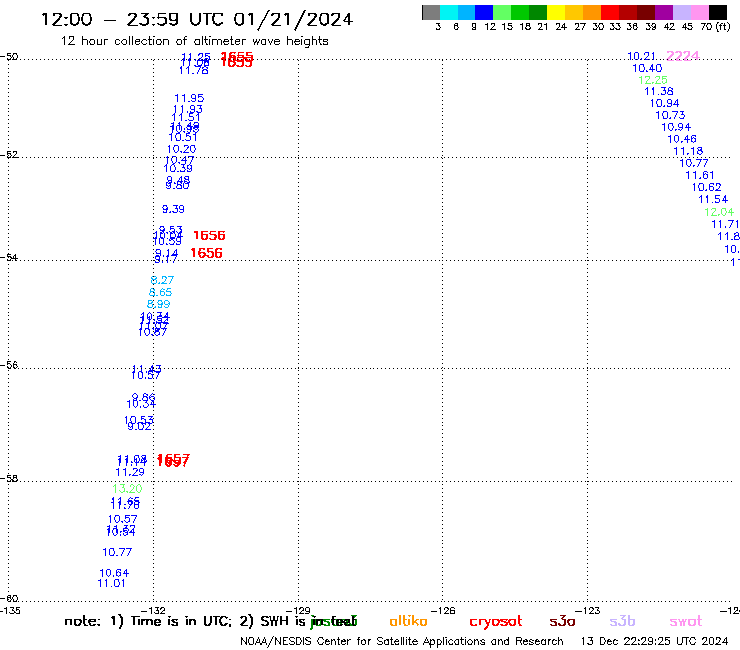Click wave height value '11.61'
Screen dimensions: 740x650
[x=700, y=175]
